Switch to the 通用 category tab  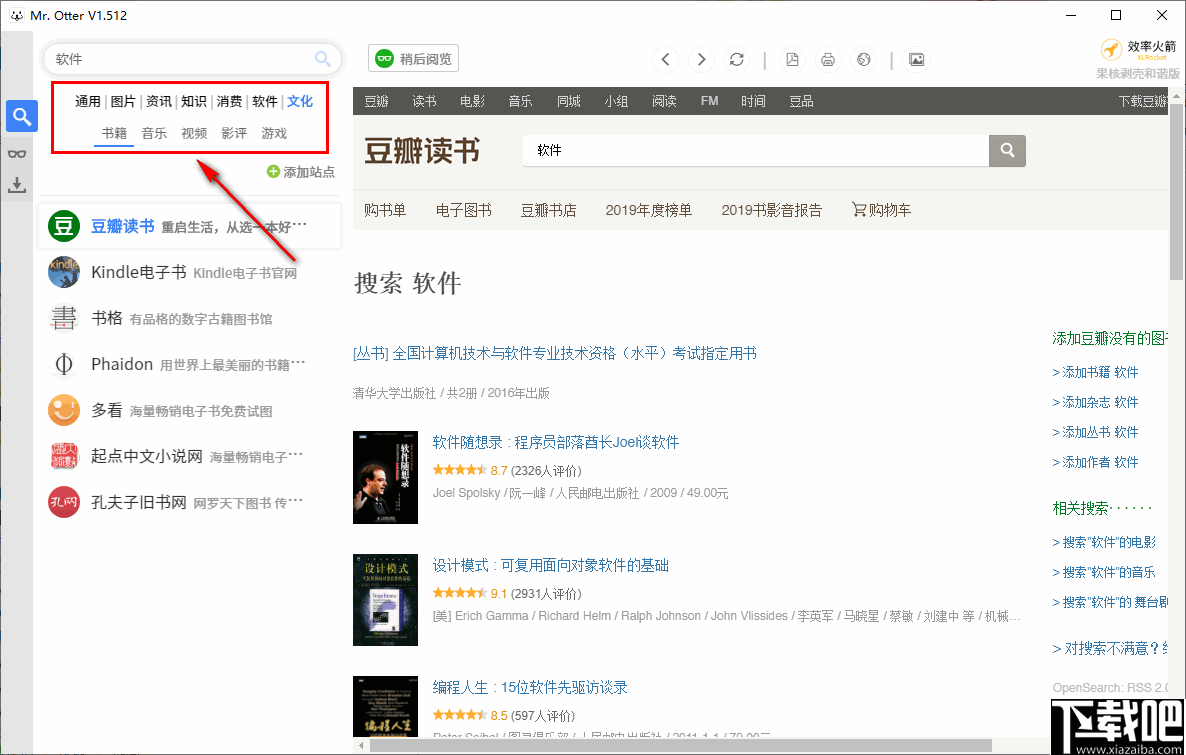pos(88,101)
